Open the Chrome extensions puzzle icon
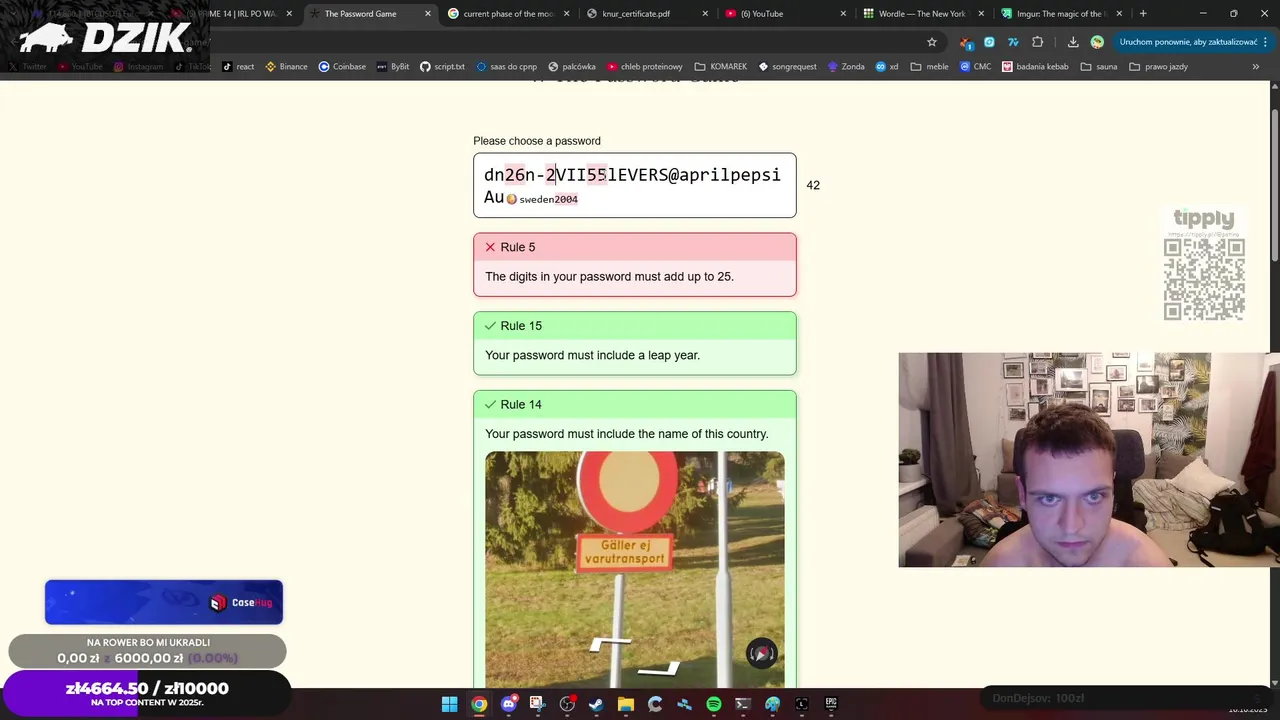Image resolution: width=1280 pixels, height=720 pixels. [x=1037, y=42]
